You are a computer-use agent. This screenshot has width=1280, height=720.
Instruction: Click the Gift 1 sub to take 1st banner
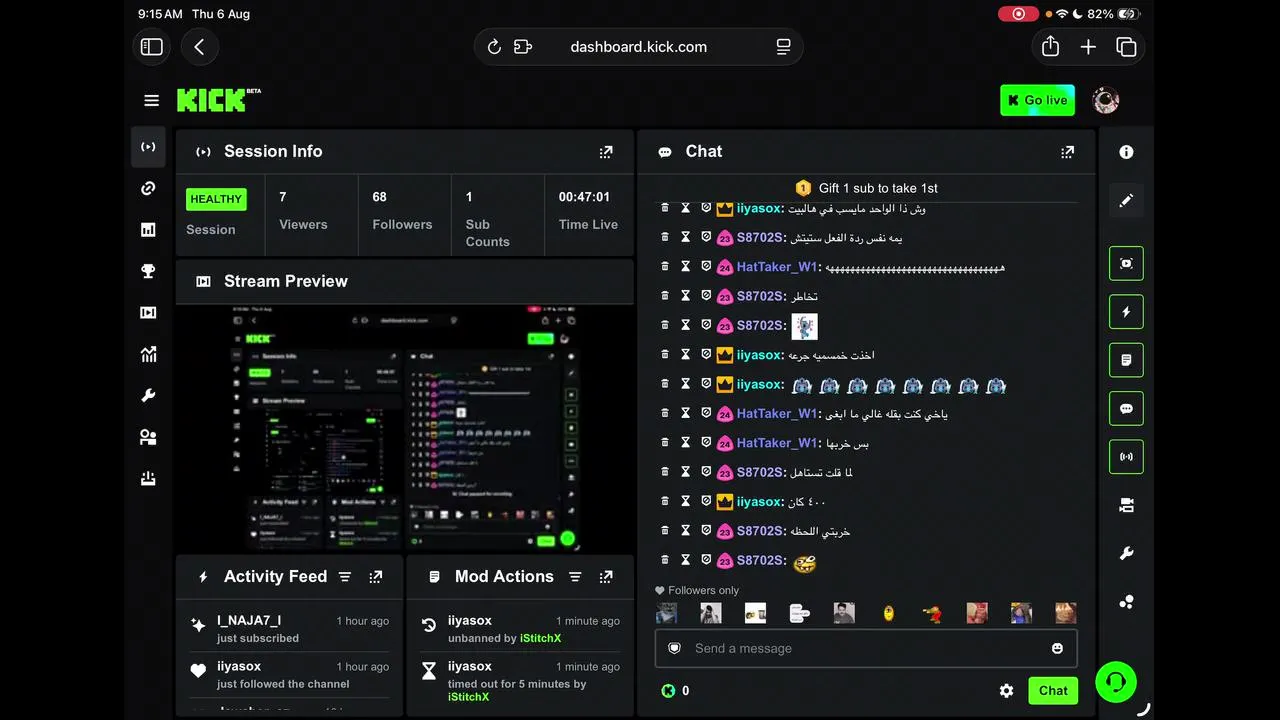tap(867, 188)
